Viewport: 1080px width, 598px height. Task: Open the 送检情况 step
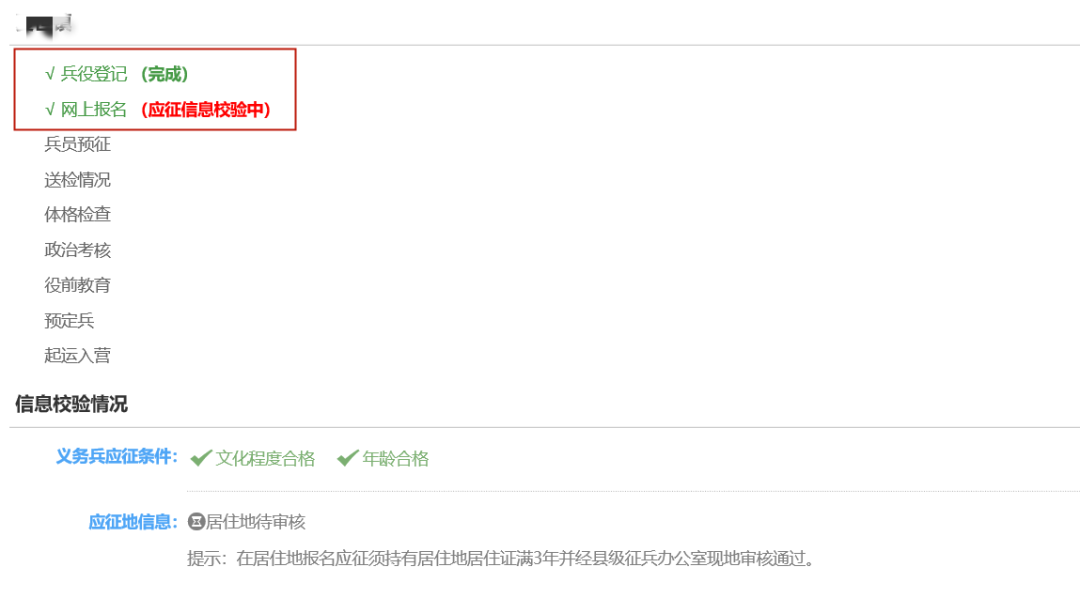coord(77,180)
